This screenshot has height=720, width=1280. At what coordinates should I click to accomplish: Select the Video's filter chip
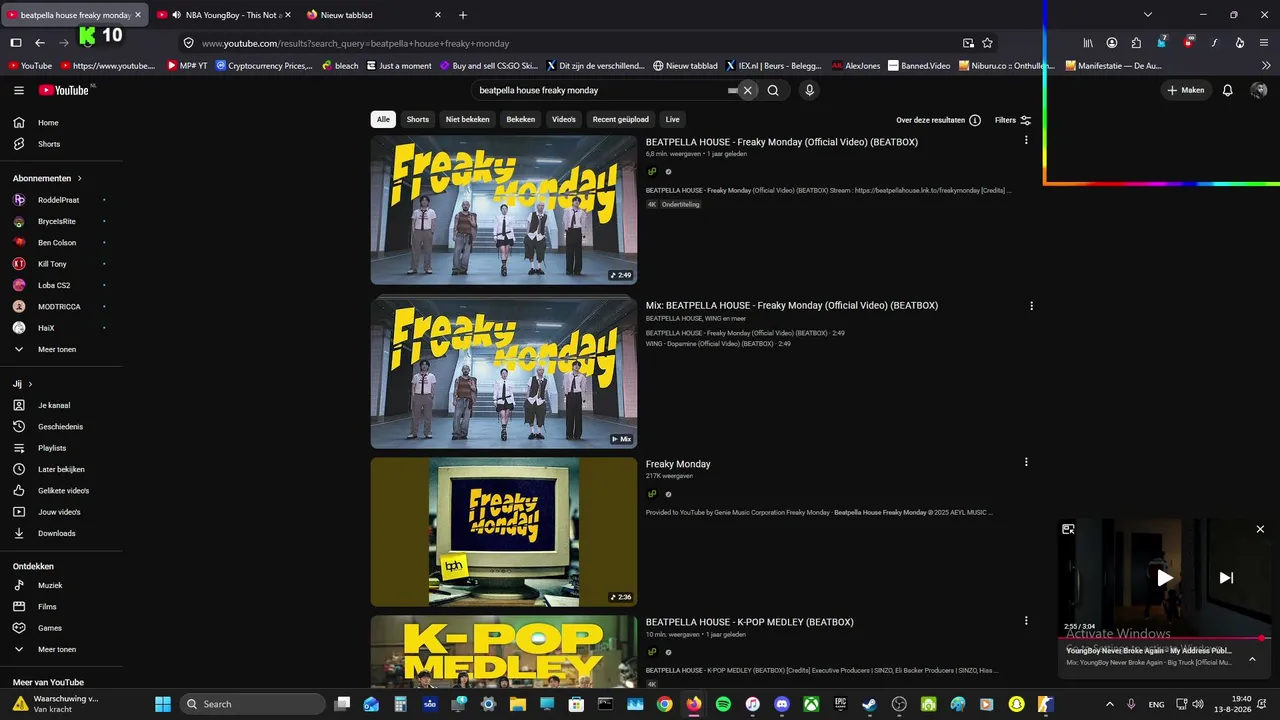[564, 119]
